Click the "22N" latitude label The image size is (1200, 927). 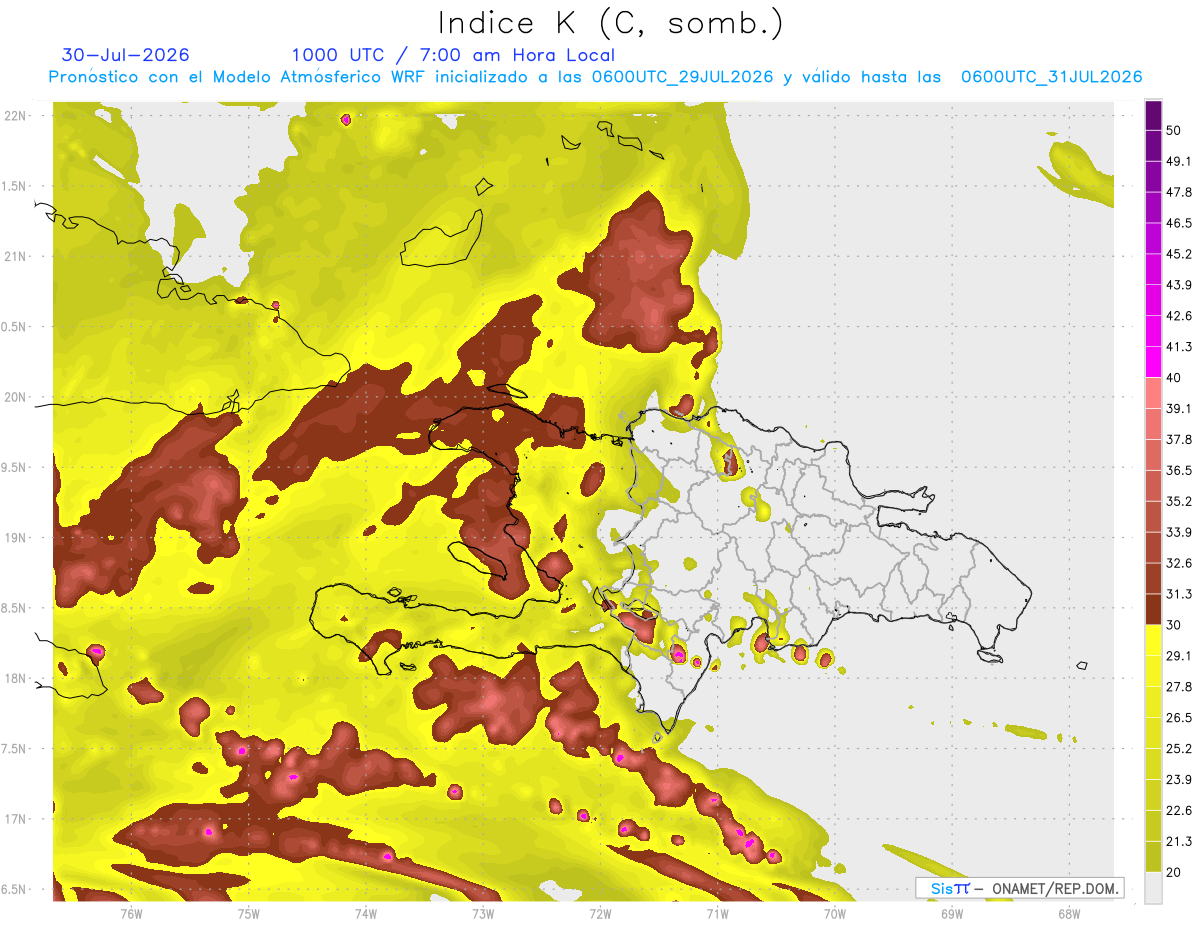pos(17,116)
